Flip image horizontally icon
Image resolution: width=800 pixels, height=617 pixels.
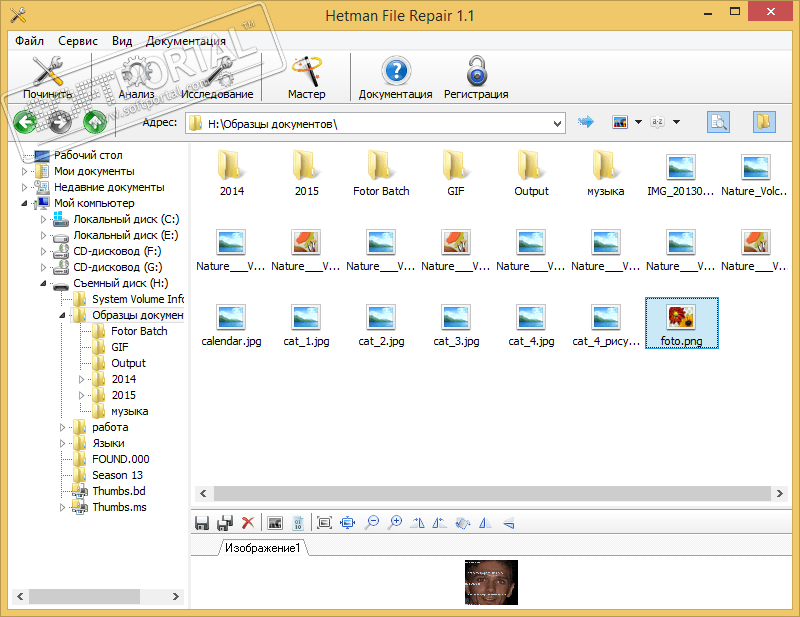(x=485, y=523)
